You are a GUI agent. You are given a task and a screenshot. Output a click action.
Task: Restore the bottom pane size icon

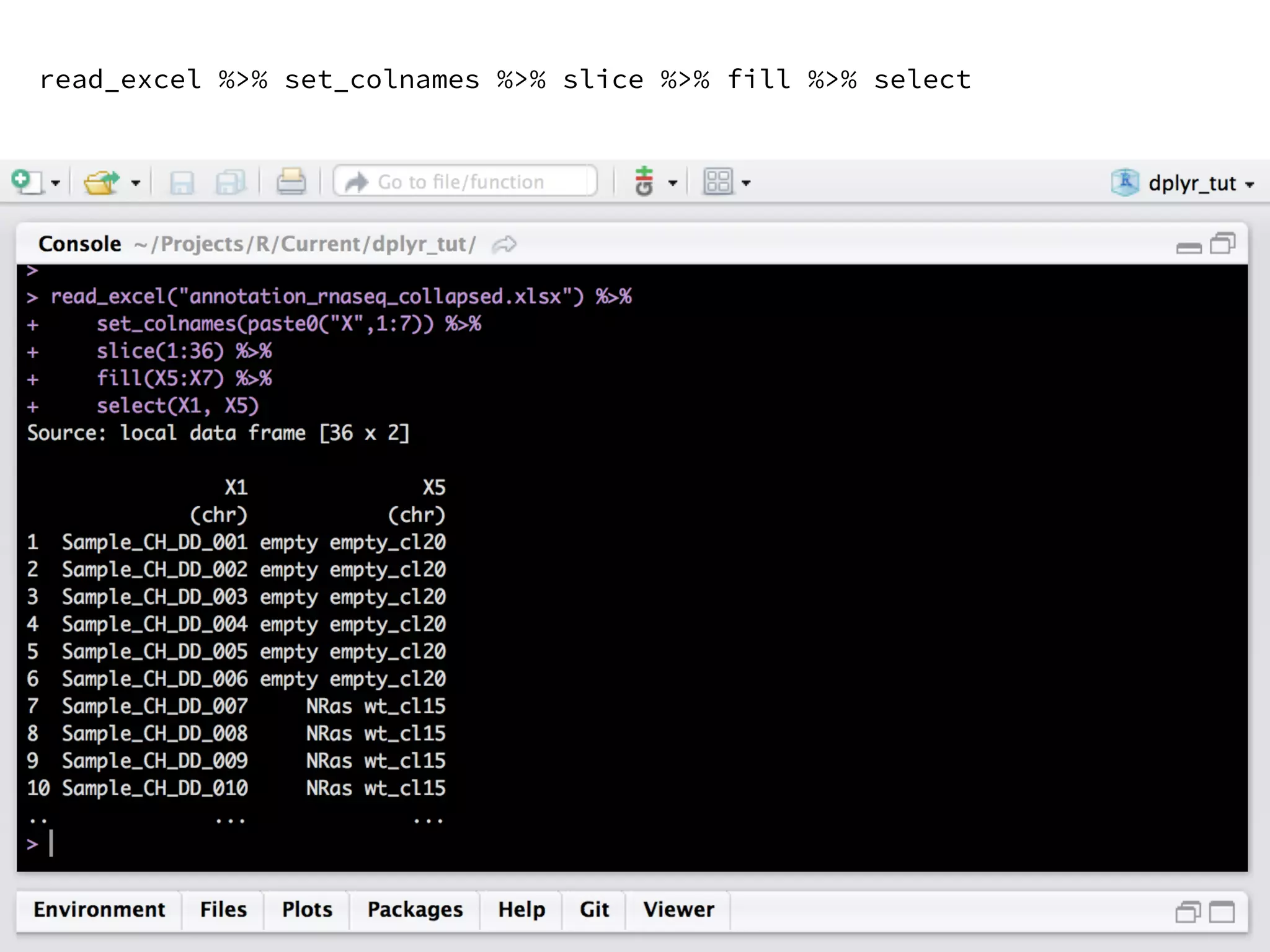click(x=1188, y=912)
